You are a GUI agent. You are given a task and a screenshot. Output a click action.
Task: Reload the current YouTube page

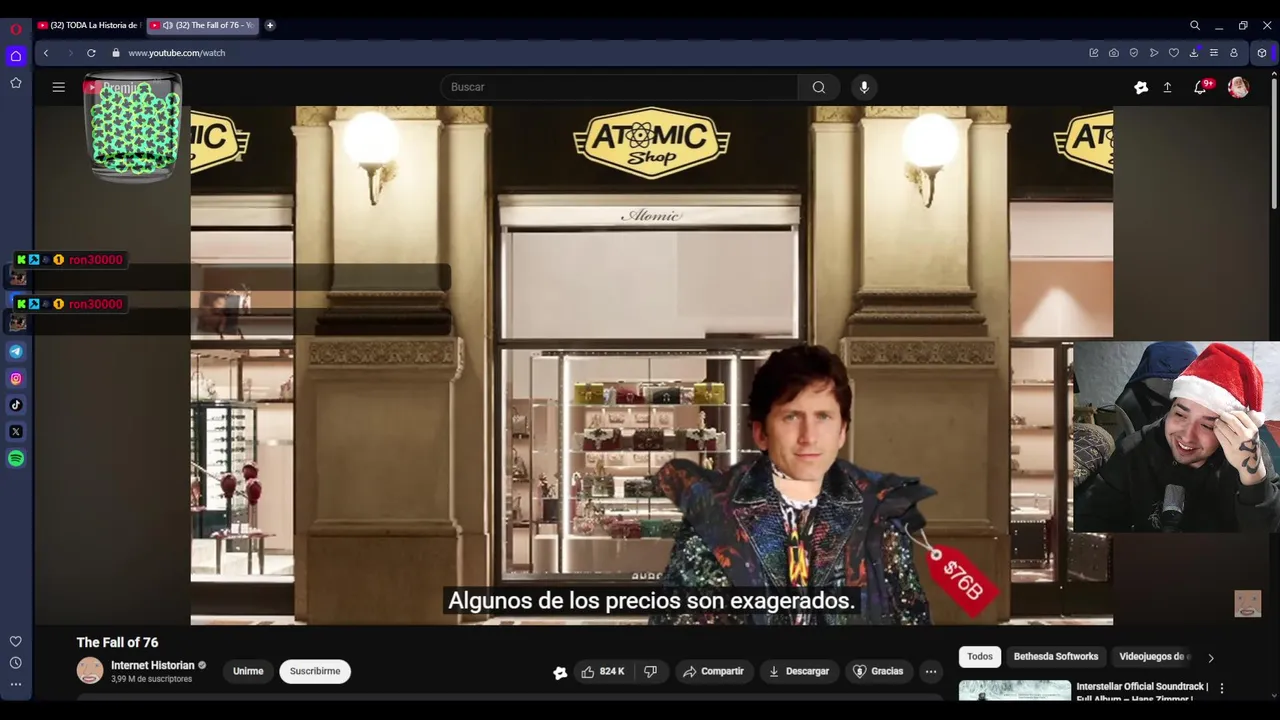[91, 53]
